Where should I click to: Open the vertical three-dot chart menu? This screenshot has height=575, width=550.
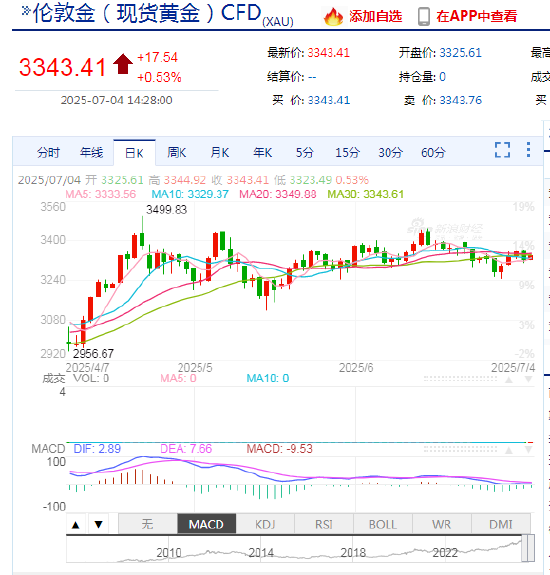(528, 150)
